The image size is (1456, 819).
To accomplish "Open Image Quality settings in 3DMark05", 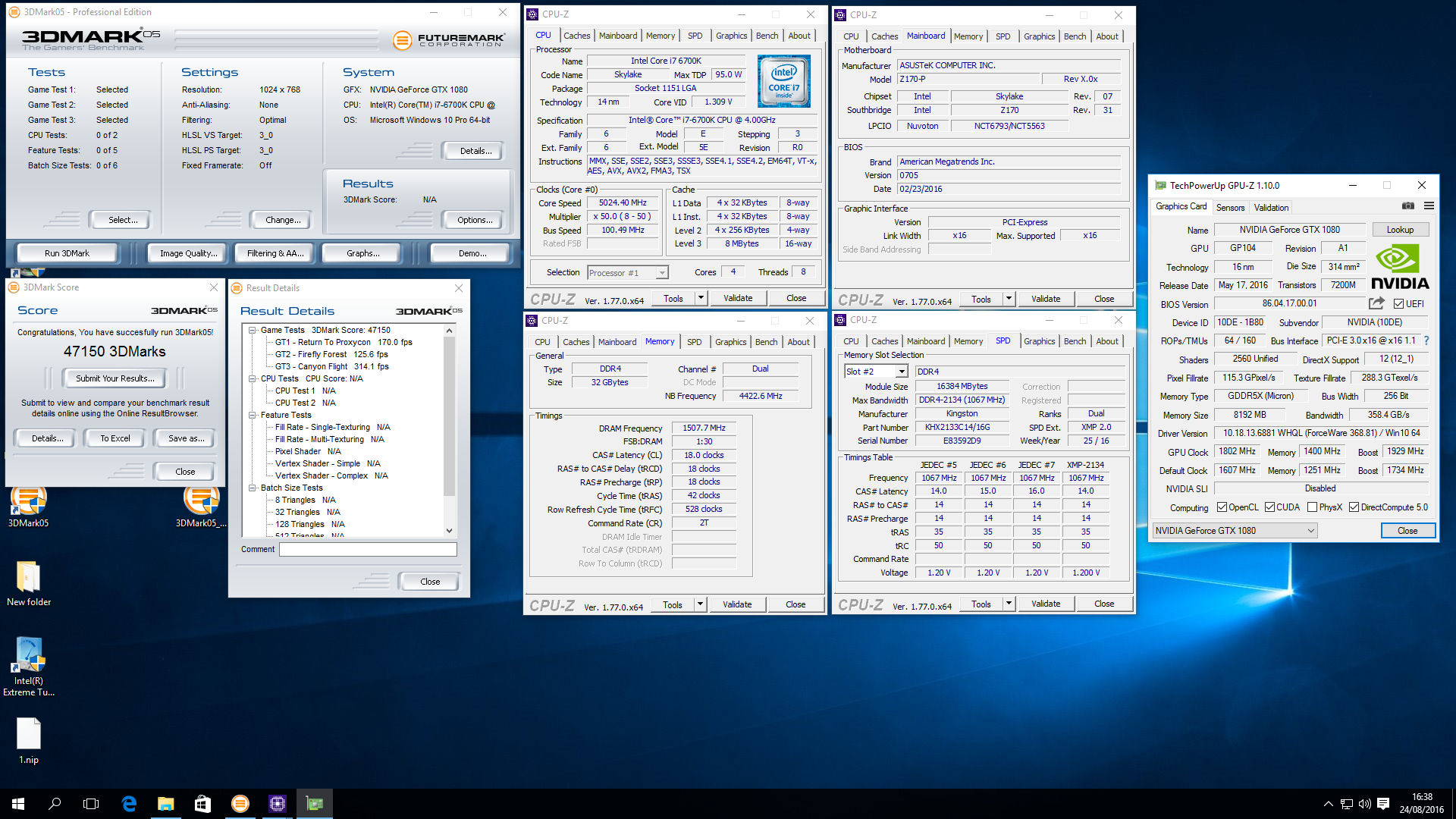I will pyautogui.click(x=188, y=253).
